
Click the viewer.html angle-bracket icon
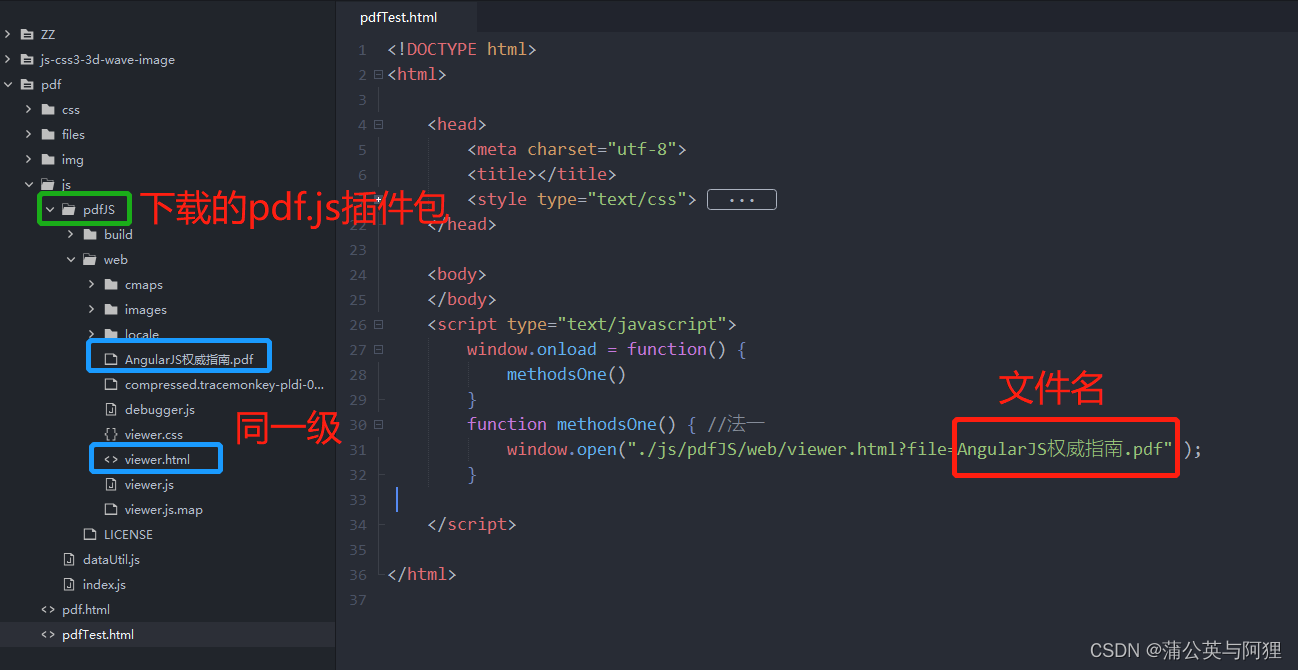(111, 459)
